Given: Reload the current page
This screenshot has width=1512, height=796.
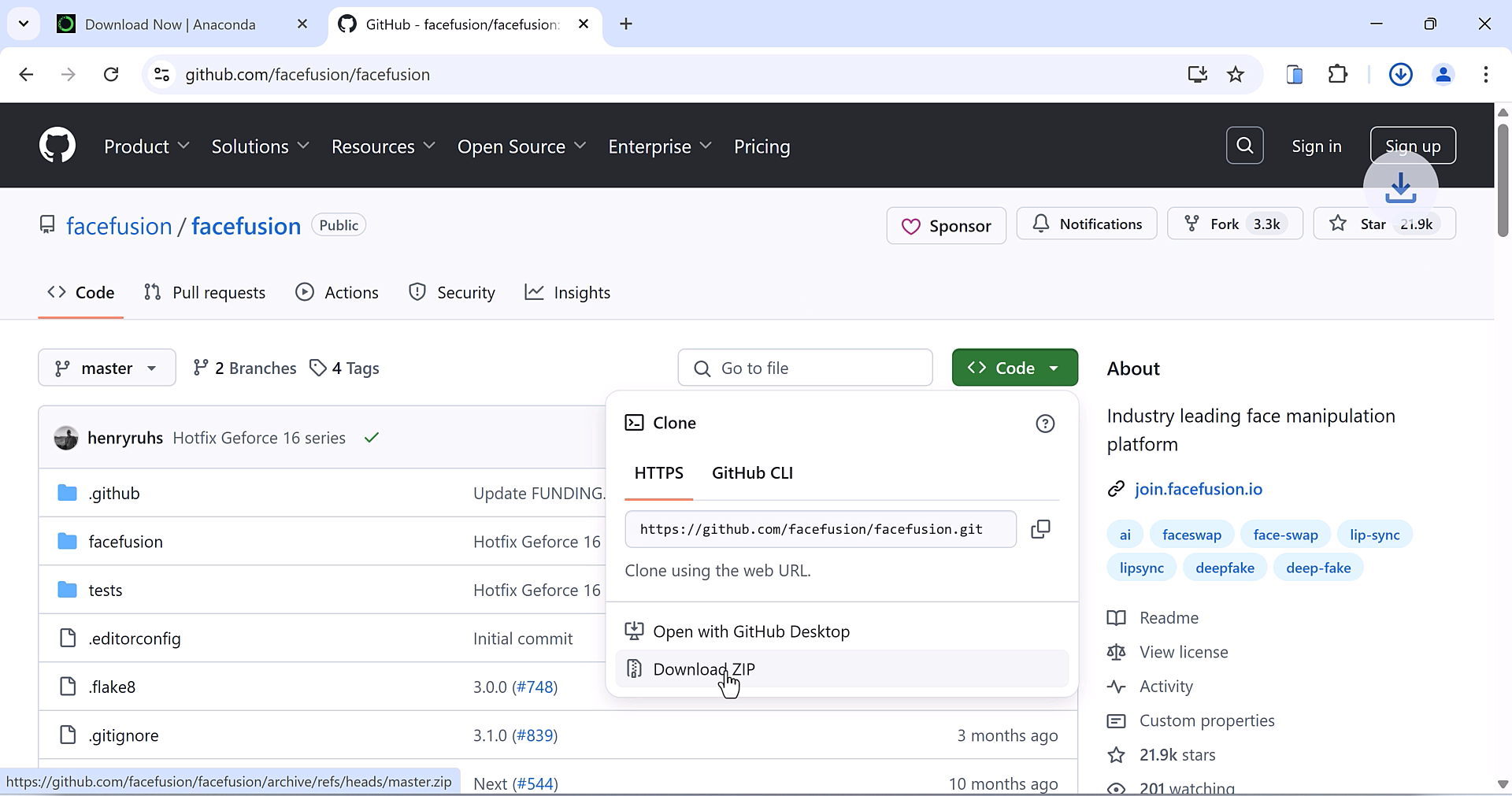Looking at the screenshot, I should (x=111, y=75).
